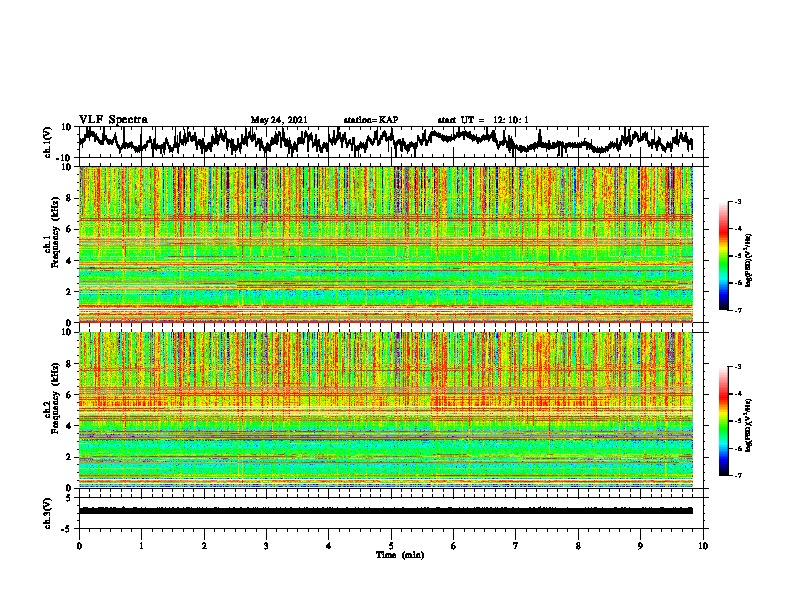Image resolution: width=792 pixels, height=612 pixels.
Task: Click the ch.1 PSD color scale bar
Action: coord(723,256)
